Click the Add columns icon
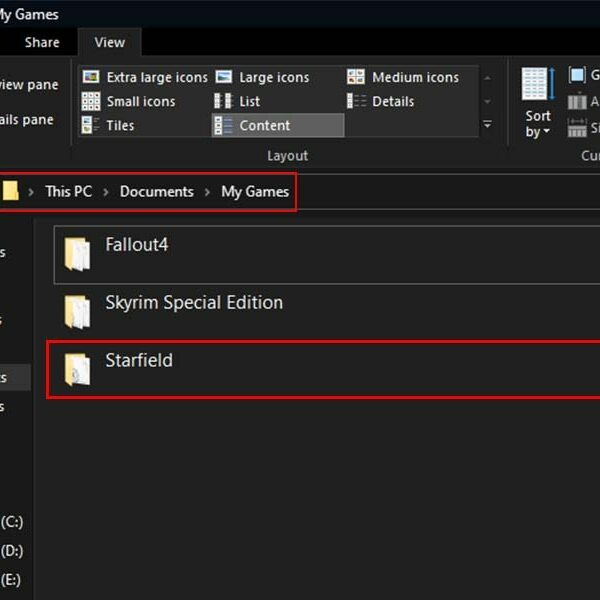Image resolution: width=600 pixels, height=600 pixels. click(577, 101)
